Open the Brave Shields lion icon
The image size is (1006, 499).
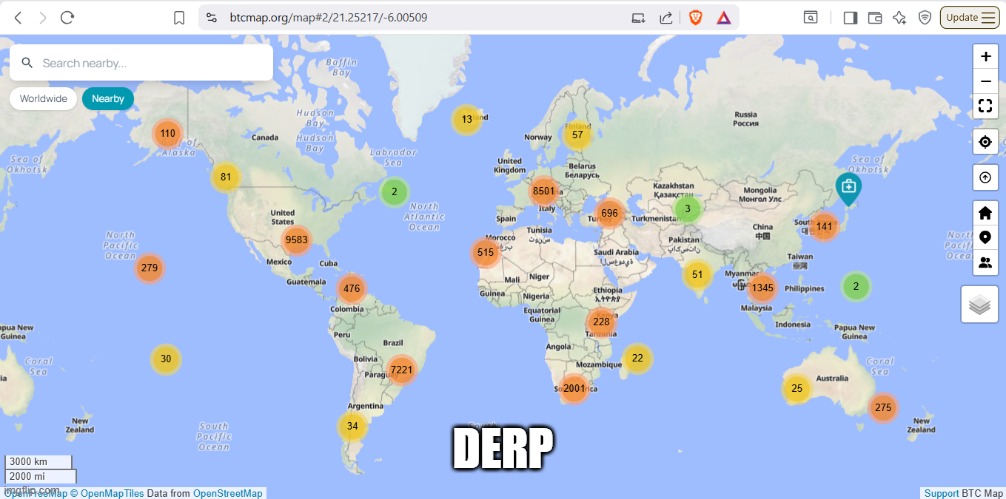pos(696,17)
